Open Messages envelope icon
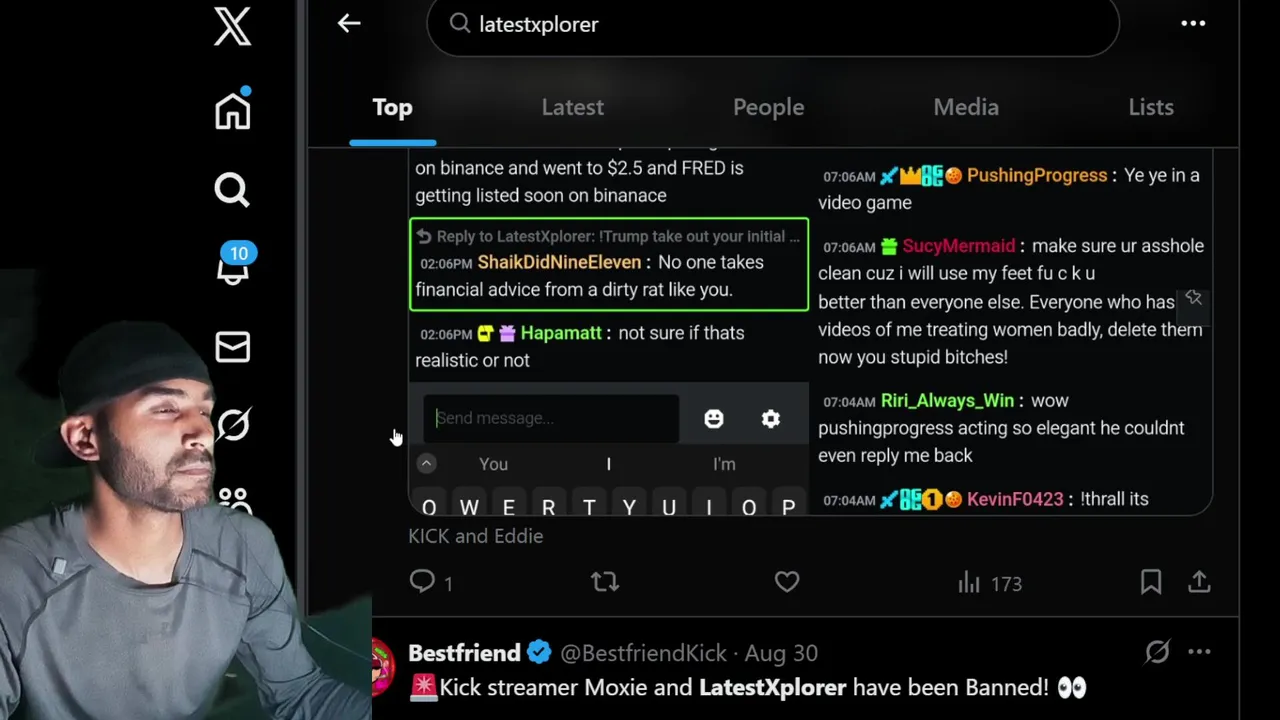 232,347
